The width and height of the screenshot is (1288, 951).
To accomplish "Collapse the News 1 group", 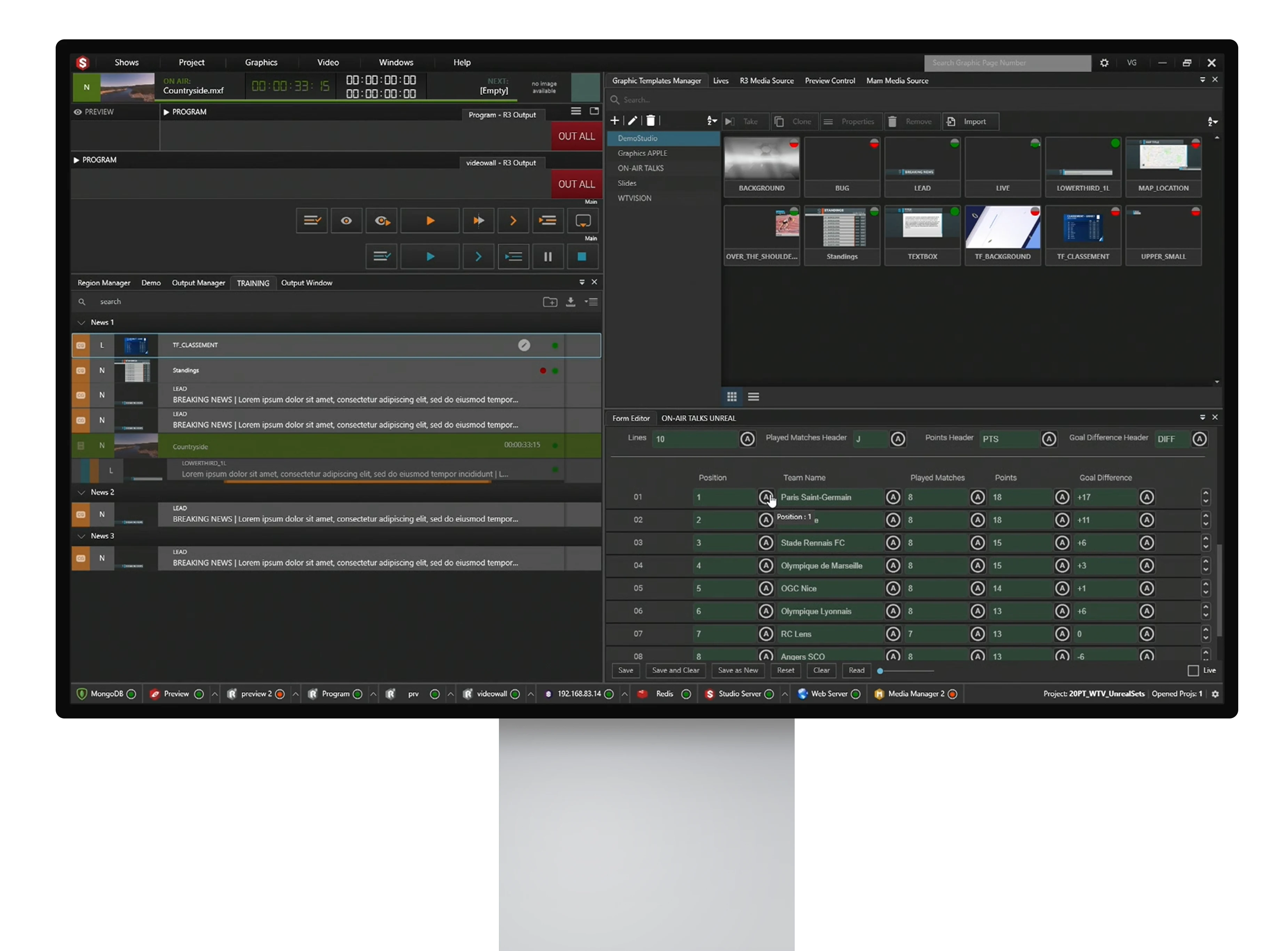I will click(81, 323).
